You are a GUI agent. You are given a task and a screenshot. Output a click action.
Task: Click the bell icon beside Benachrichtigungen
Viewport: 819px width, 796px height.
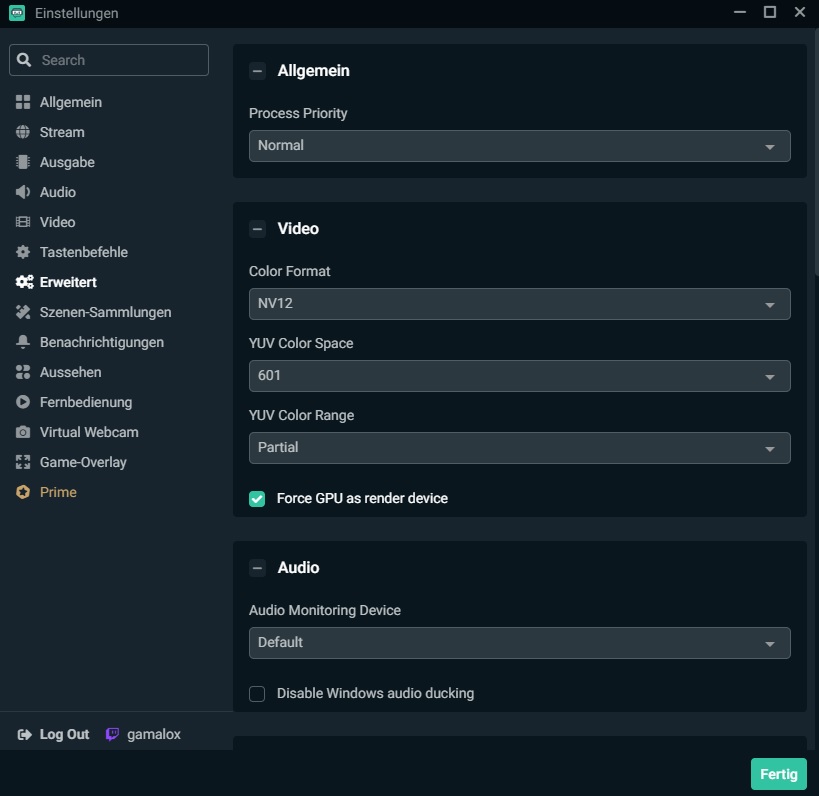[23, 342]
